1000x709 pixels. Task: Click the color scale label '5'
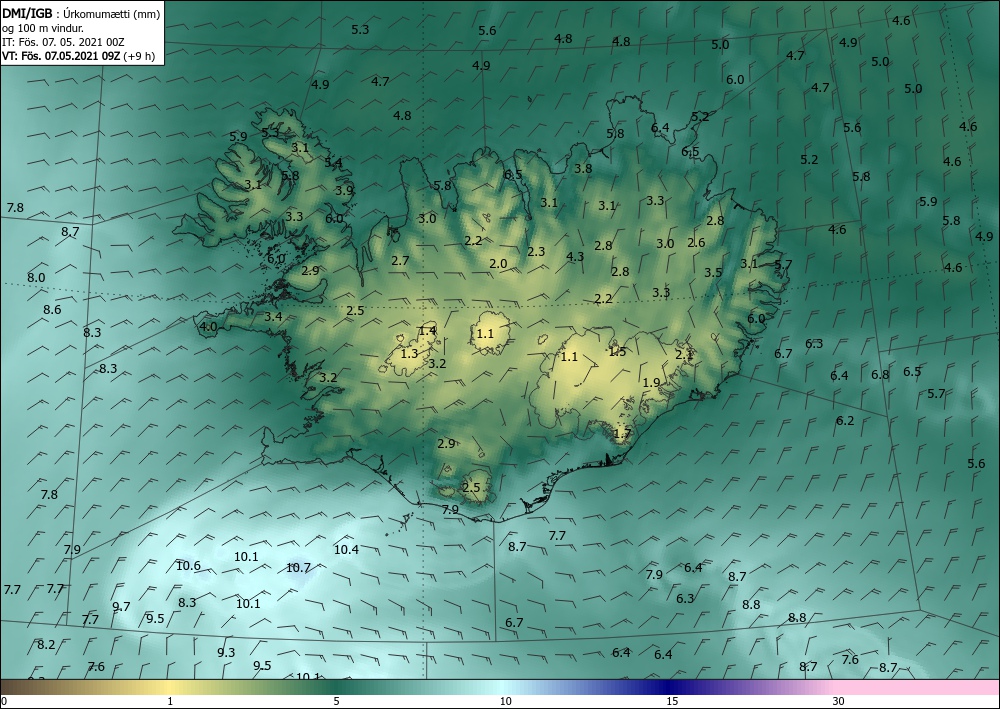tap(336, 701)
